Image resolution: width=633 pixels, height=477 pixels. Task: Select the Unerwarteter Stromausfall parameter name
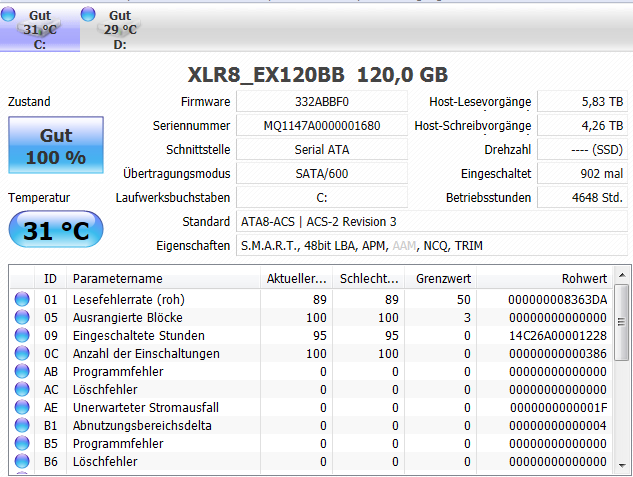[x=146, y=408]
